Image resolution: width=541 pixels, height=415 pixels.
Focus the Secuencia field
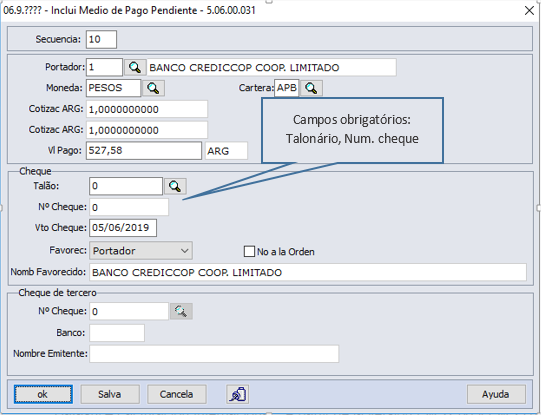point(101,39)
